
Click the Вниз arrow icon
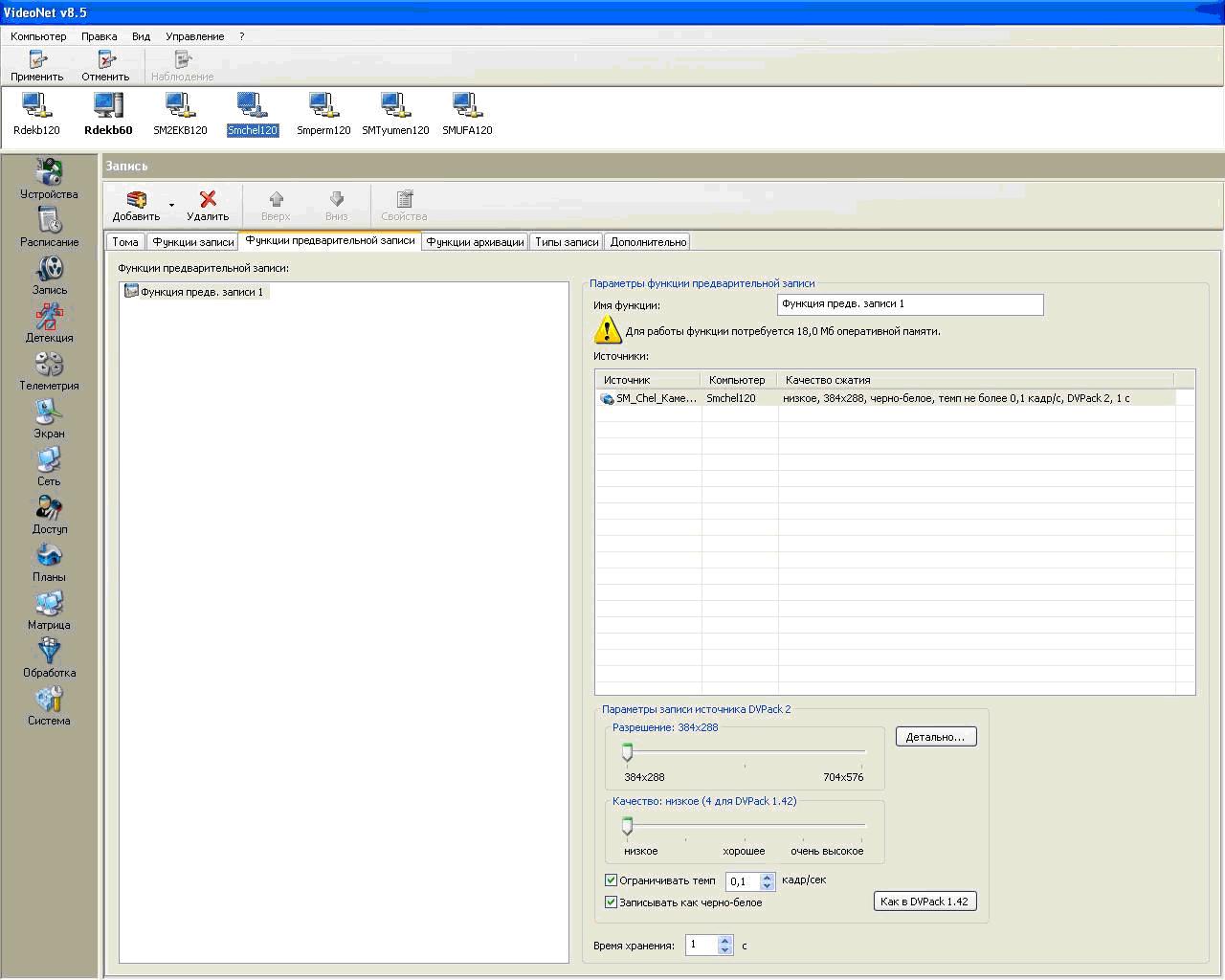tap(336, 199)
